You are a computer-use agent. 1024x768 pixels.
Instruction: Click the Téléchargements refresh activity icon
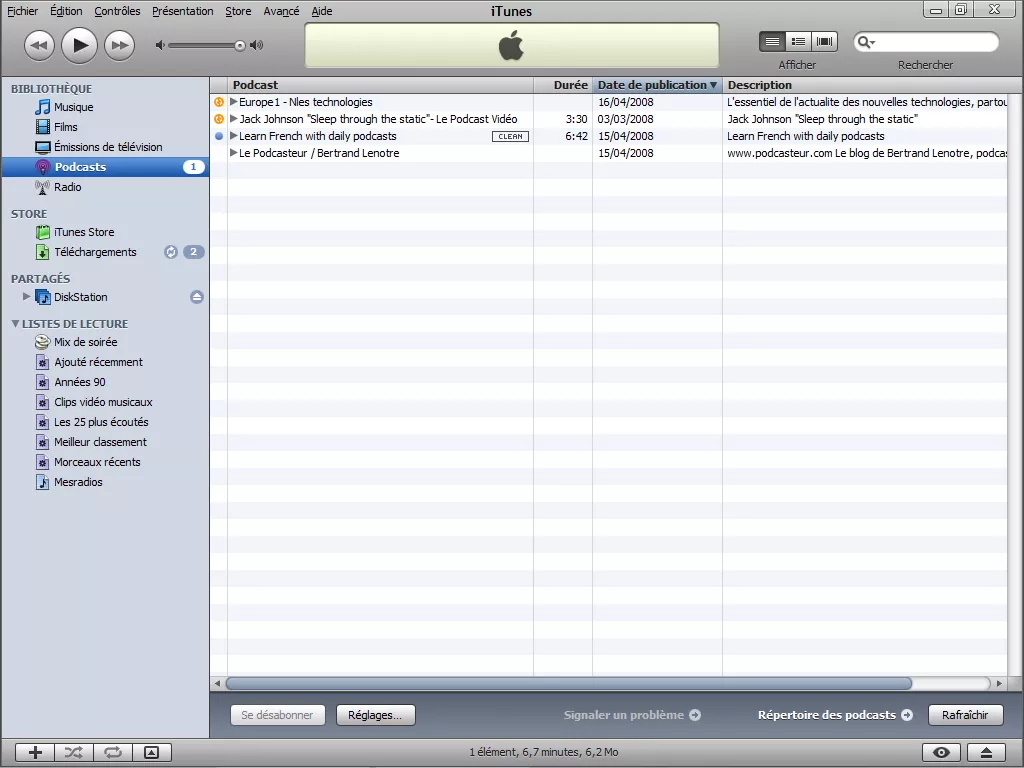(171, 252)
